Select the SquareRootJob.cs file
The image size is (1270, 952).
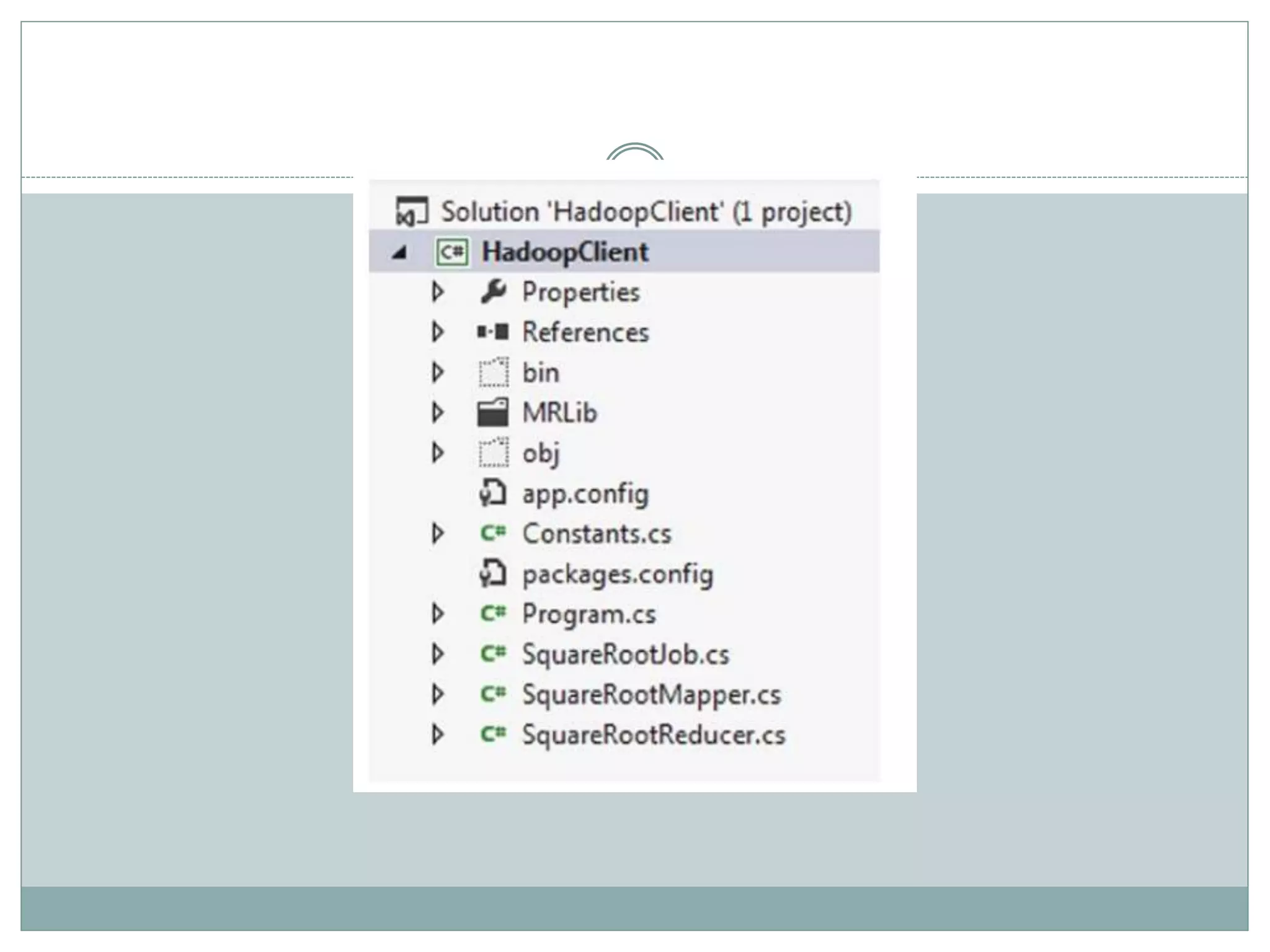coord(625,654)
